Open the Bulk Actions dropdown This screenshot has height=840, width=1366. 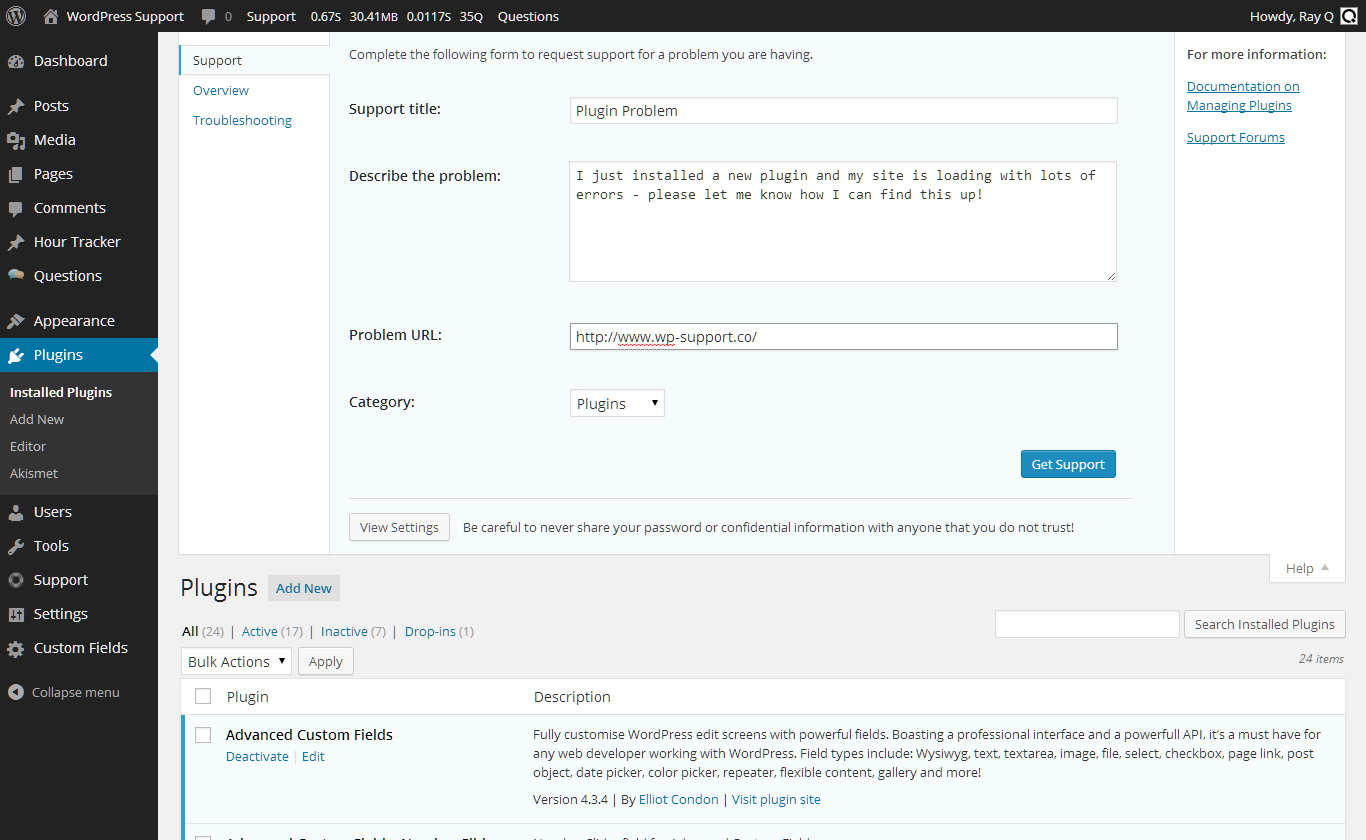coord(237,661)
